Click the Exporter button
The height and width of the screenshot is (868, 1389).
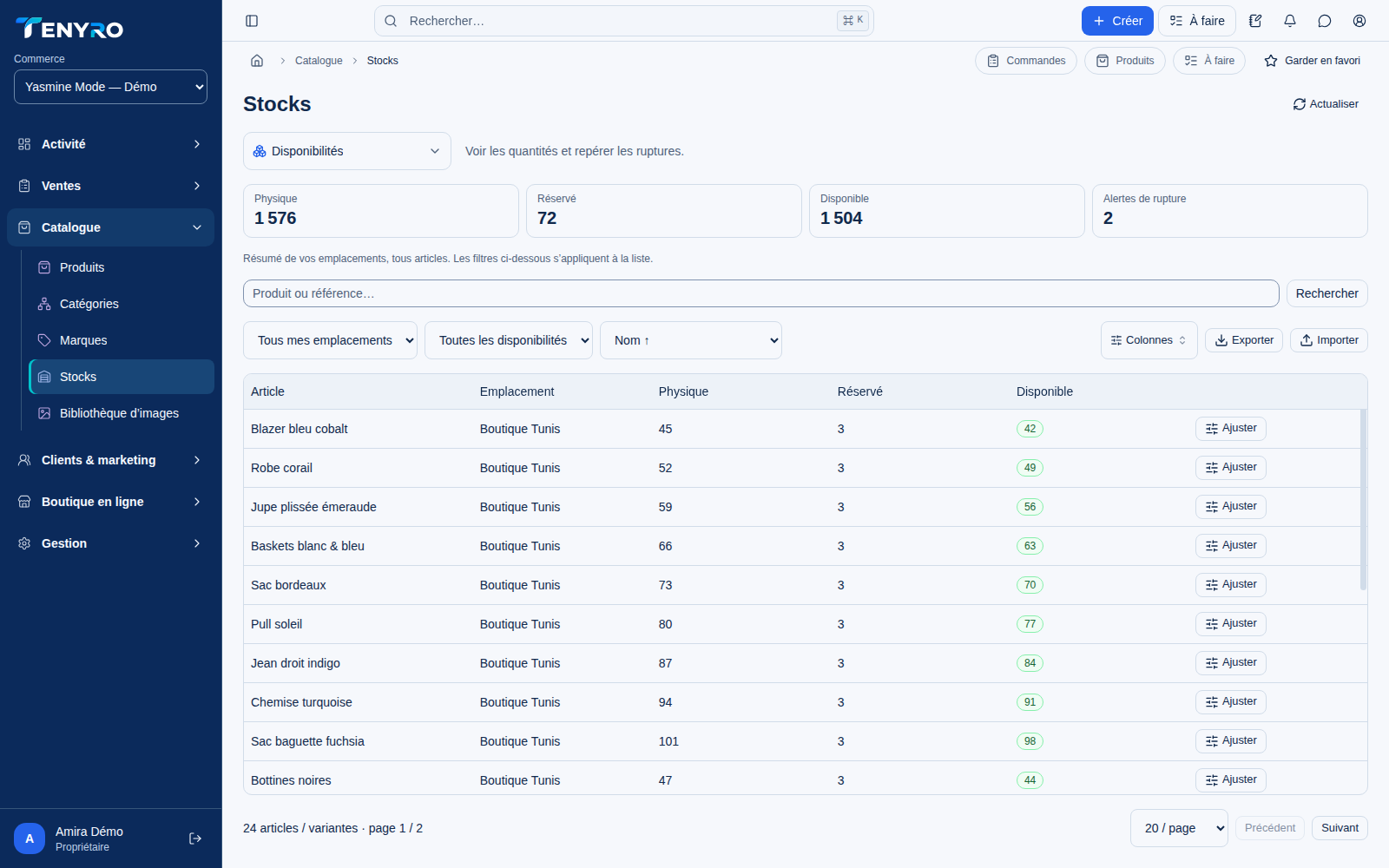click(x=1243, y=340)
